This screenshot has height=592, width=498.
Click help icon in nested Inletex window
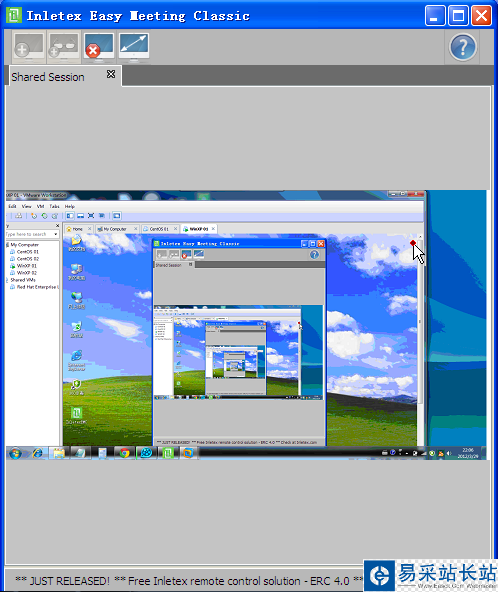[x=314, y=255]
